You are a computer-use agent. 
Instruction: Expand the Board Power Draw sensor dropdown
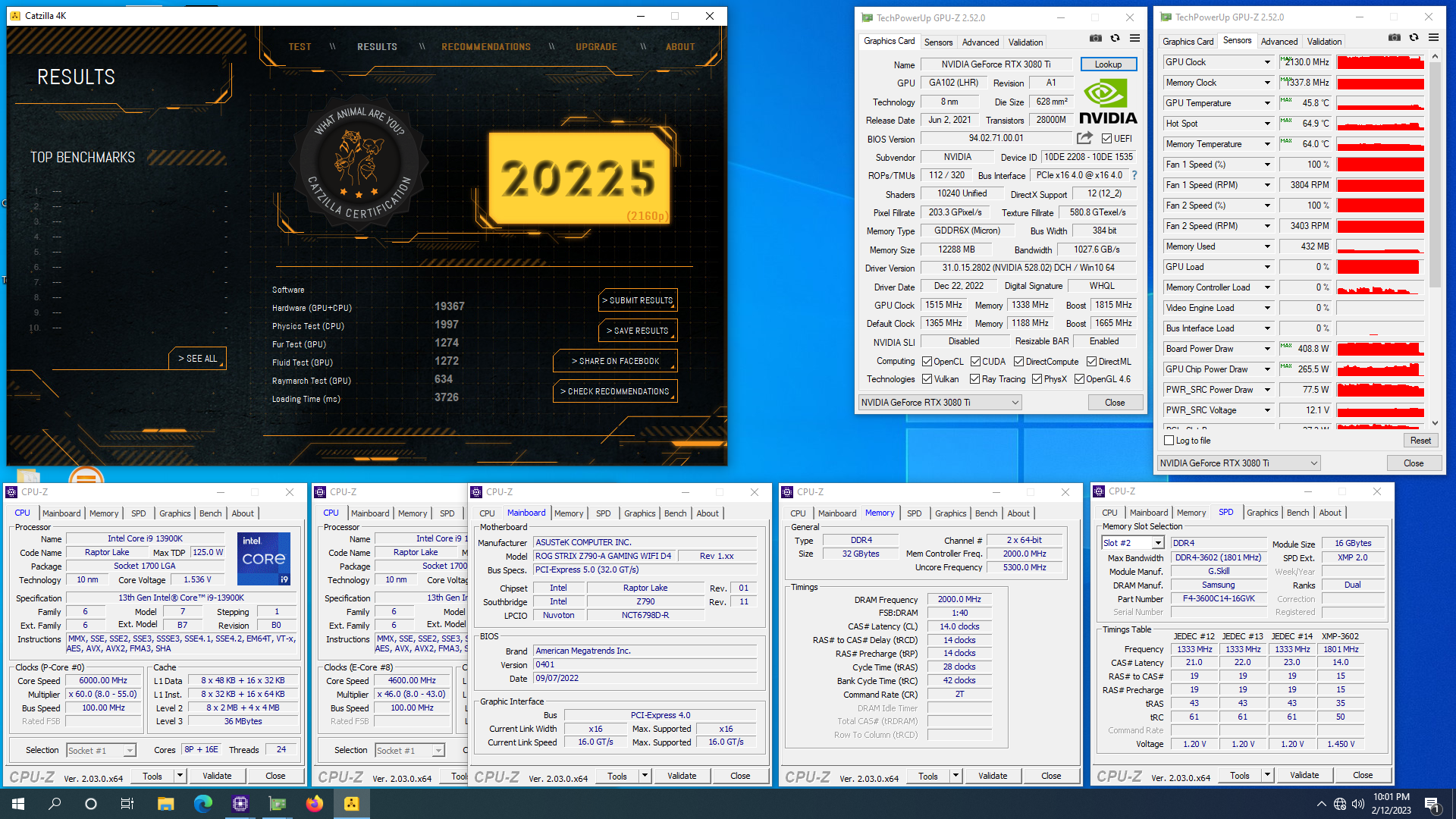[x=1266, y=349]
